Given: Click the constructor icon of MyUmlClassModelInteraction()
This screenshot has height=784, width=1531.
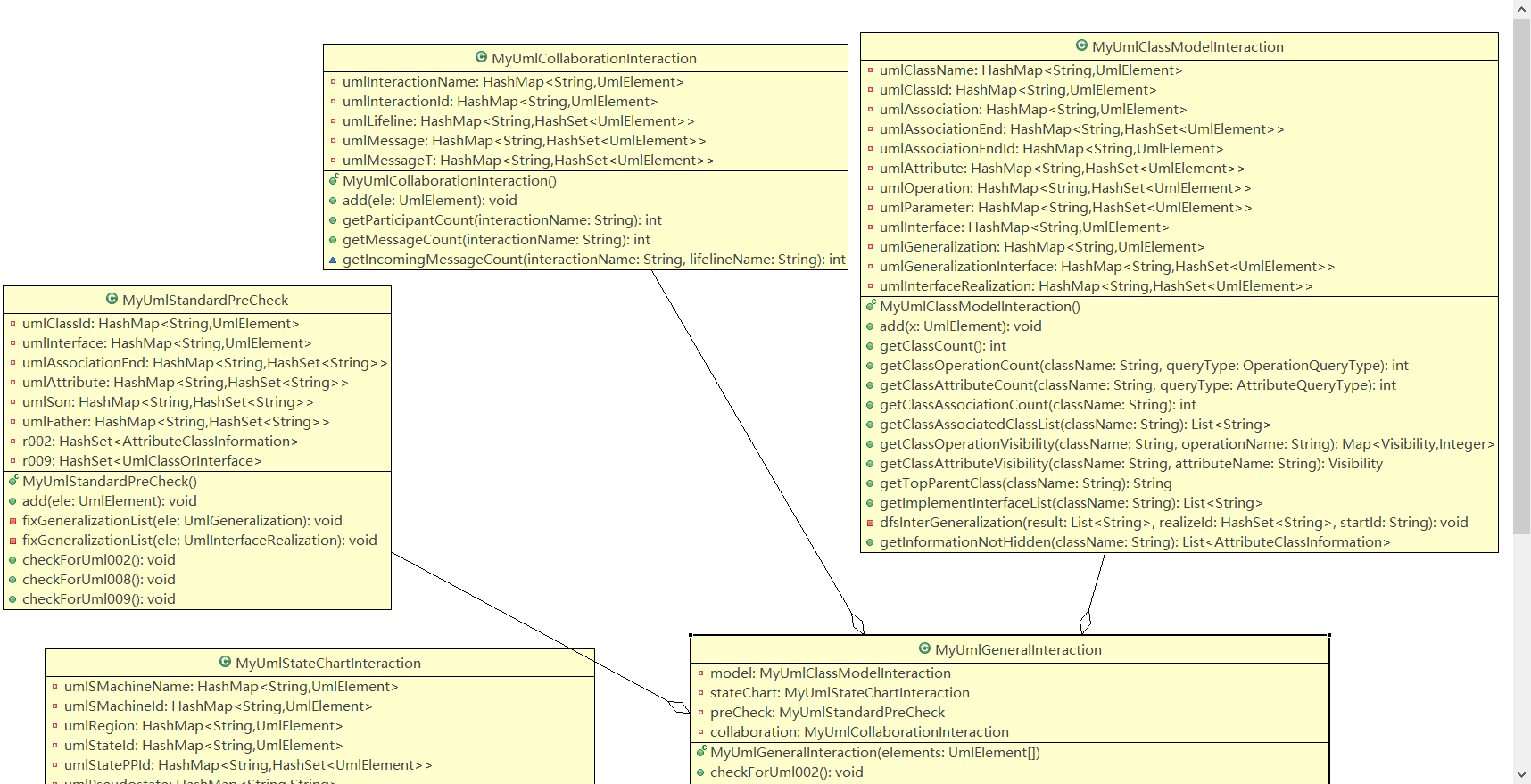Looking at the screenshot, I should 871,306.
